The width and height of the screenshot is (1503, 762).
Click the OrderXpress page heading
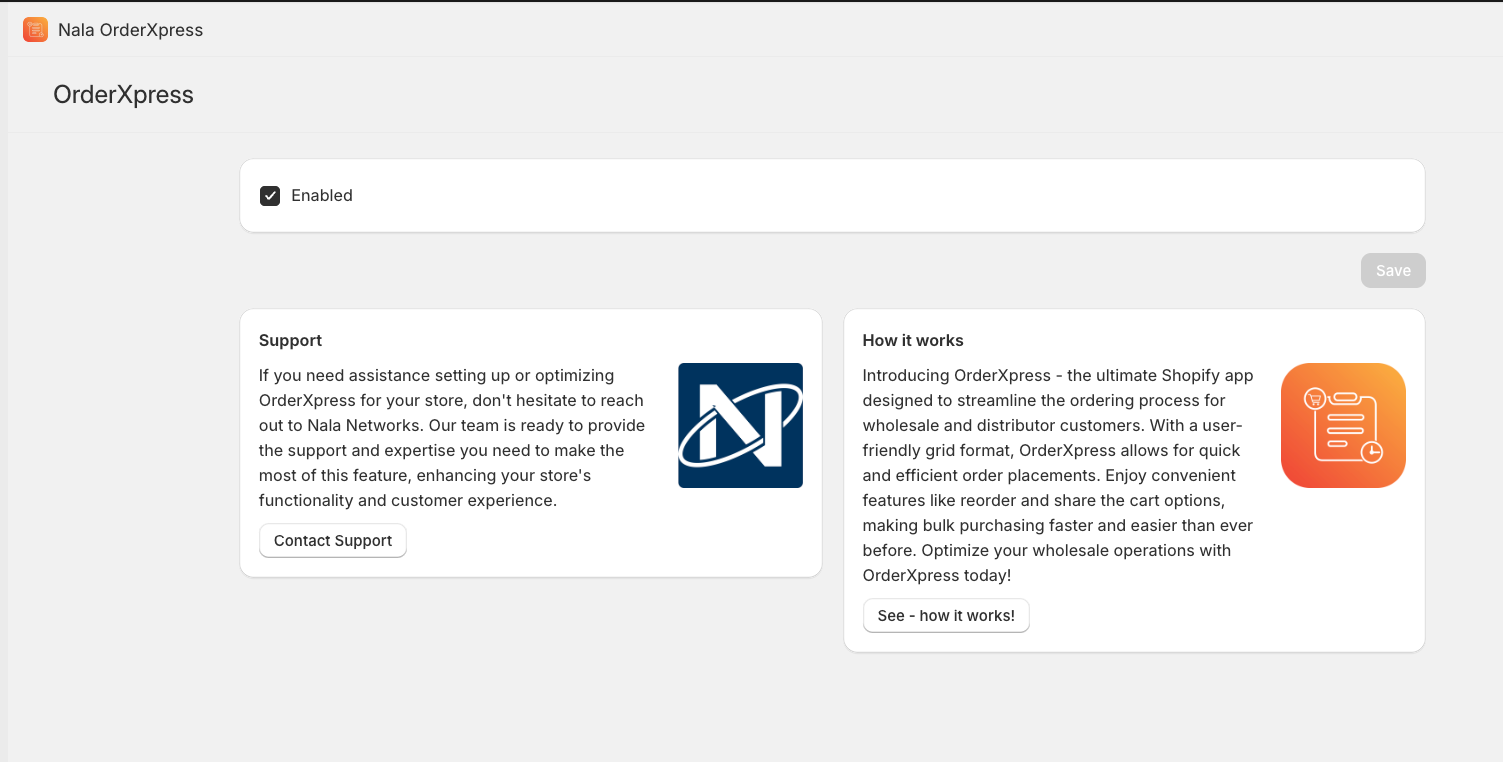point(123,95)
